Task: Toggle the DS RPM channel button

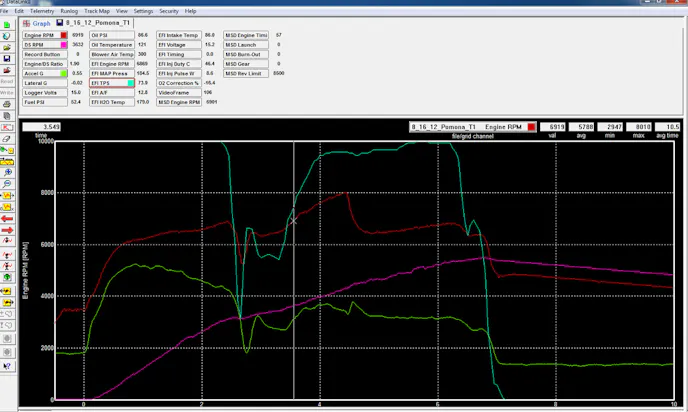Action: tap(40, 44)
